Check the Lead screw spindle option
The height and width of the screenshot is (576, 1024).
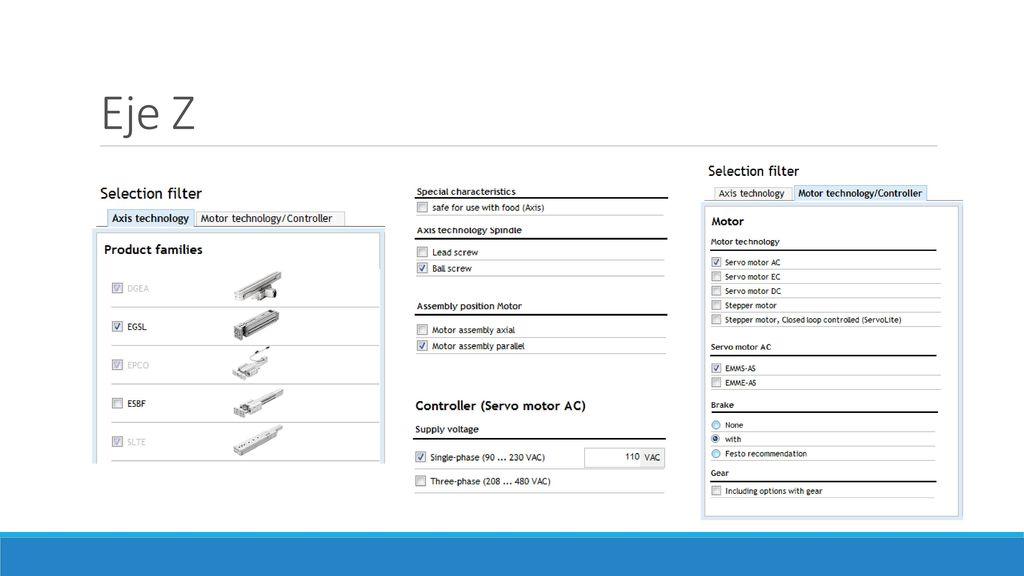423,252
